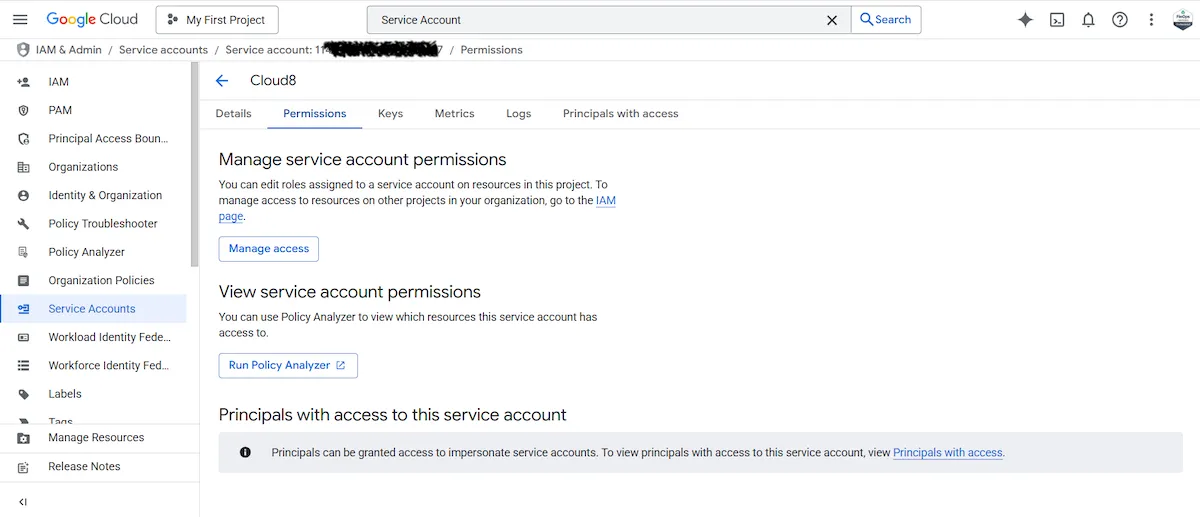Clear the search box with the X icon
The width and height of the screenshot is (1200, 517).
click(x=832, y=19)
